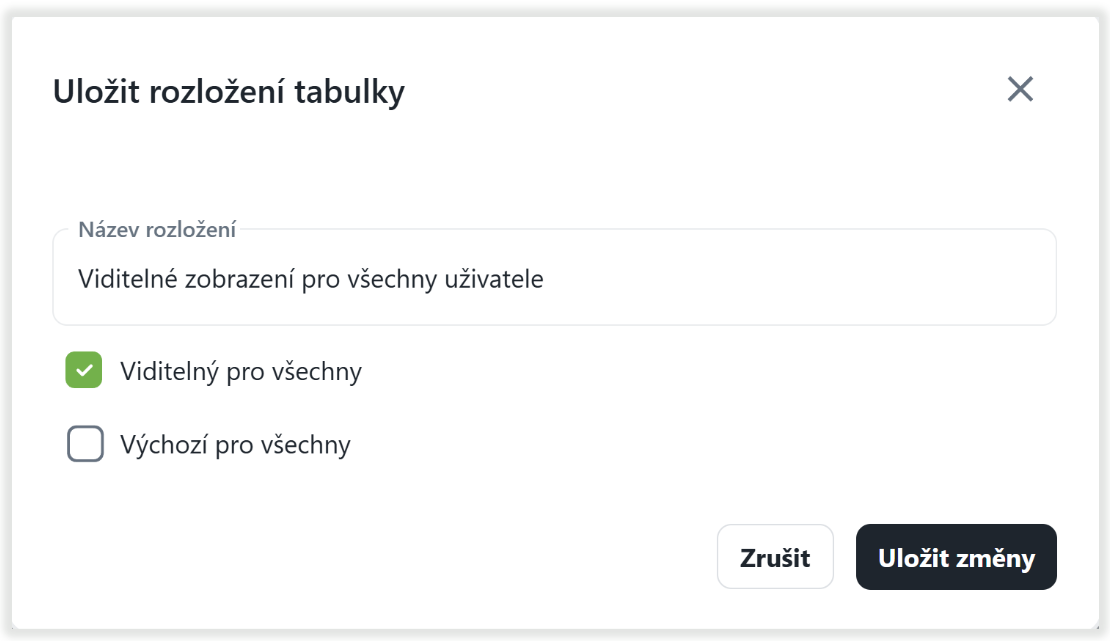Click into the Název rozložení field

coord(554,279)
